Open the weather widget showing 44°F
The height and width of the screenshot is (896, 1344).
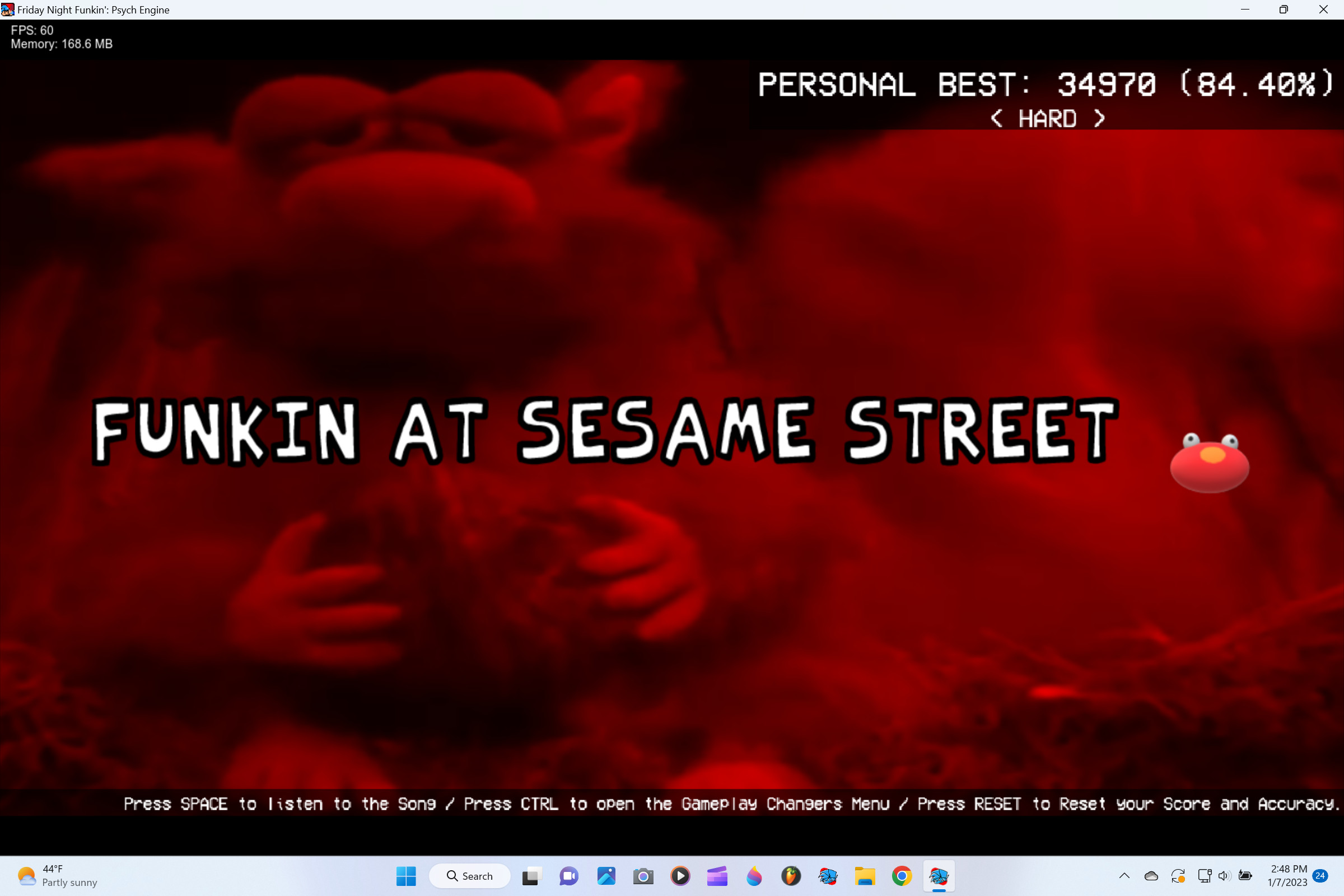55,876
